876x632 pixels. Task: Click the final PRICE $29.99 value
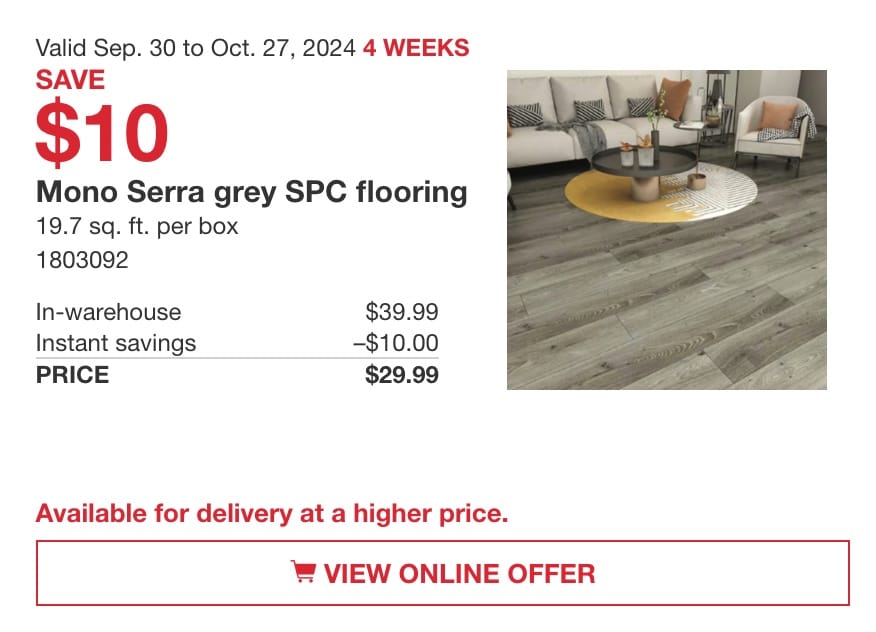(401, 374)
